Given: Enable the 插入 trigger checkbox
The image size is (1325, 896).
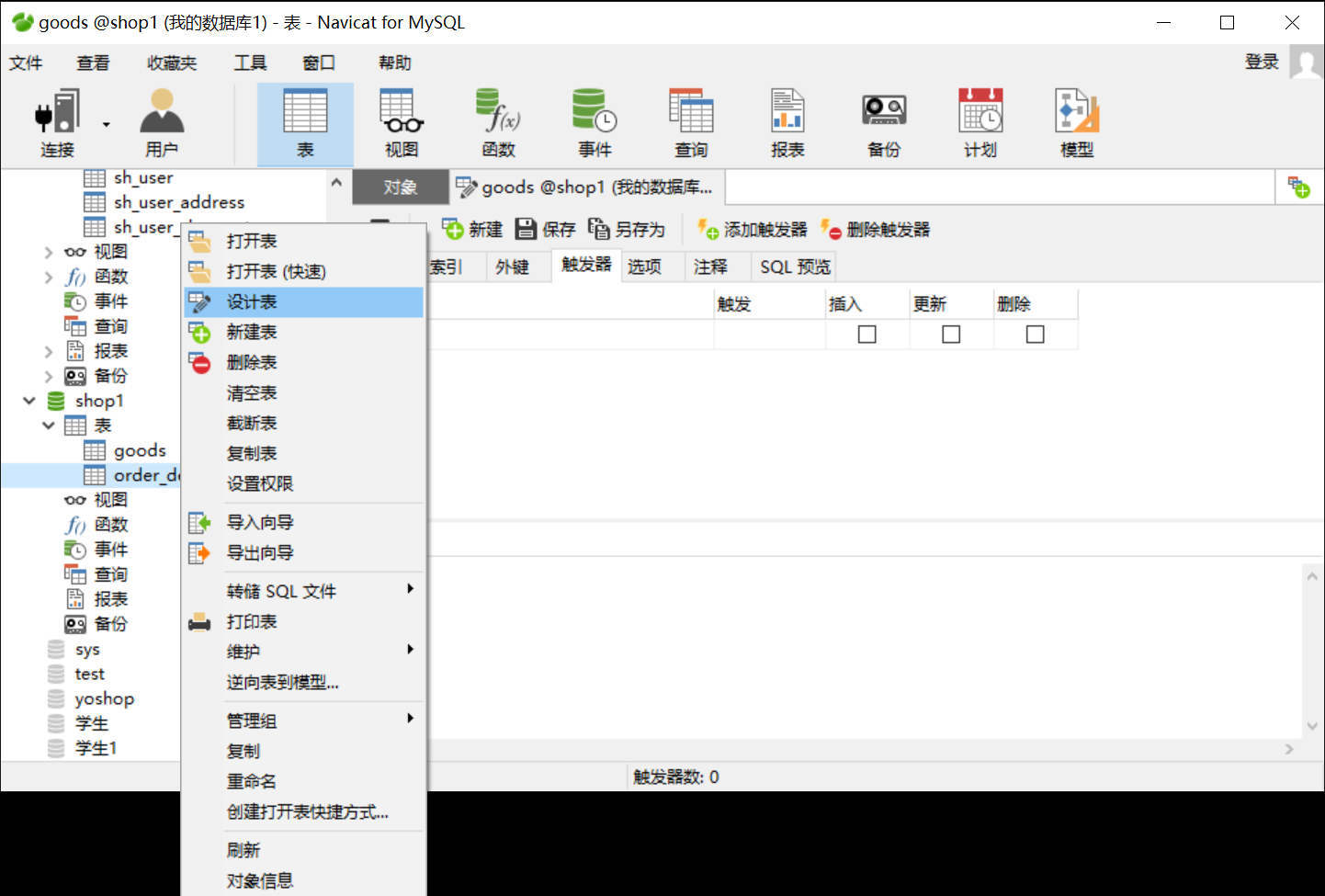Looking at the screenshot, I should pos(866,334).
